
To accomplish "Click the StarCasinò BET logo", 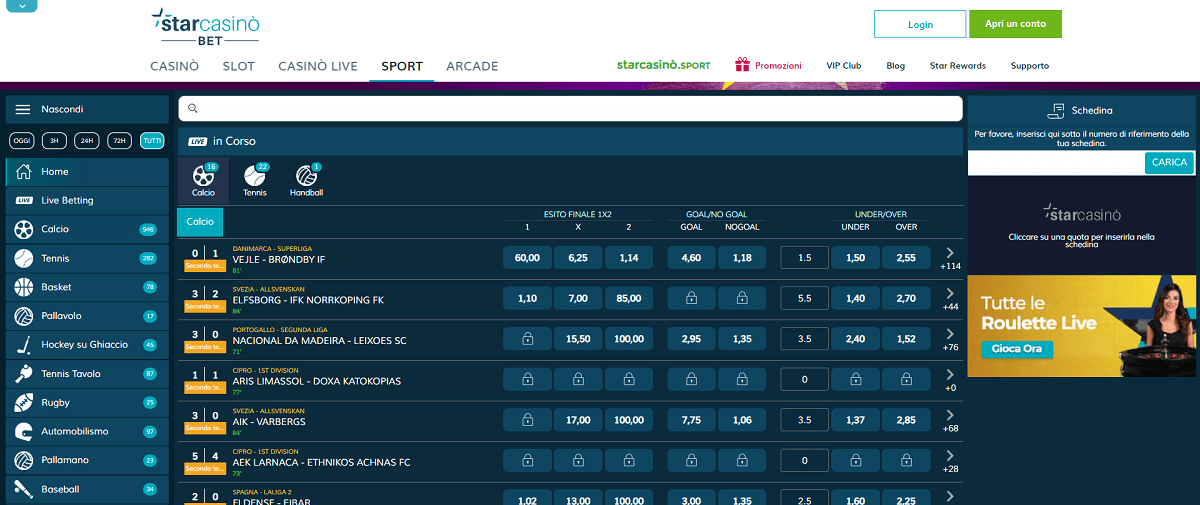I will point(205,27).
